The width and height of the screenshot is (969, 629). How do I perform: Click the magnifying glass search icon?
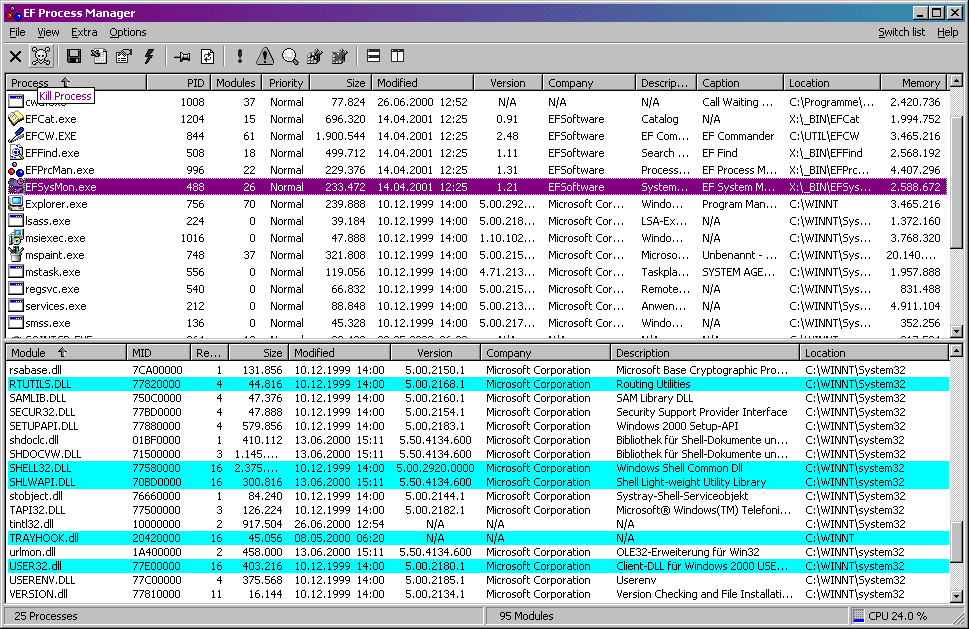290,57
